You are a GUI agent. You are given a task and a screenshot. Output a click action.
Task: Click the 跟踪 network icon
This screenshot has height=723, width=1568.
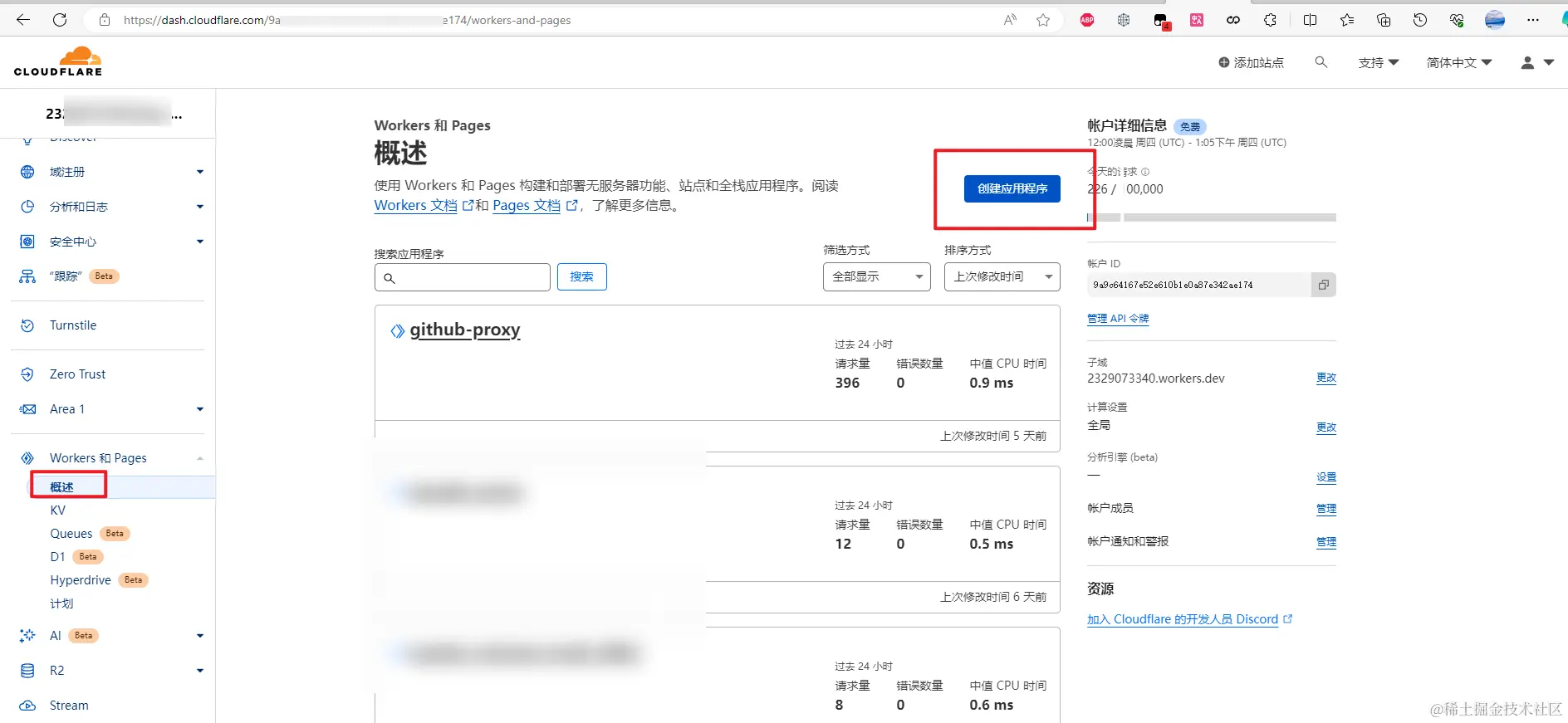[27, 276]
